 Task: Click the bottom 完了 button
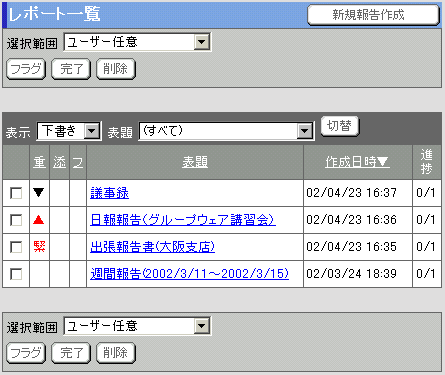coord(71,353)
